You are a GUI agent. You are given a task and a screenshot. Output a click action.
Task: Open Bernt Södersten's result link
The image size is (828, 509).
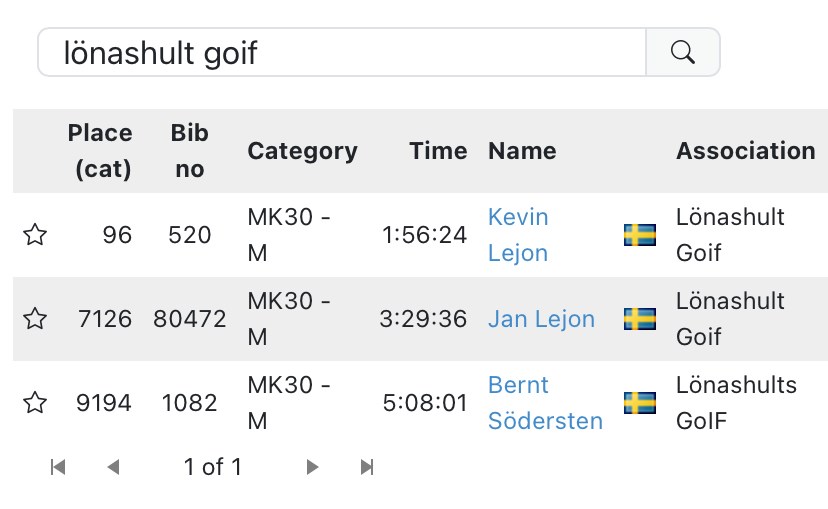tap(545, 403)
